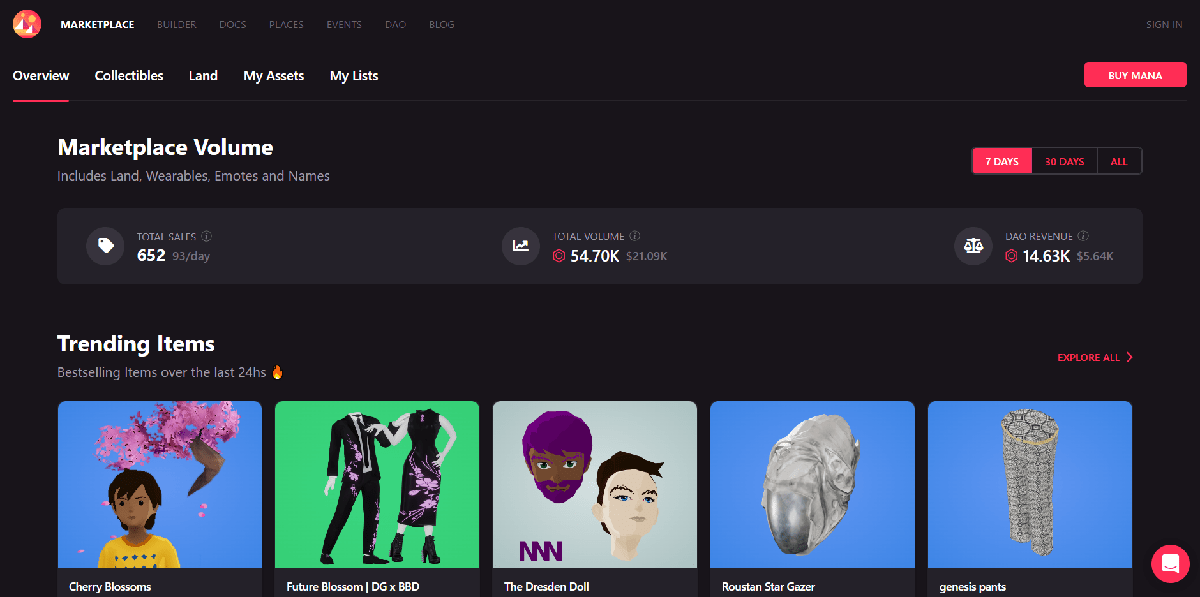Viewport: 1200px width, 597px height.
Task: Open the chat support bubble icon
Action: pos(1169,564)
